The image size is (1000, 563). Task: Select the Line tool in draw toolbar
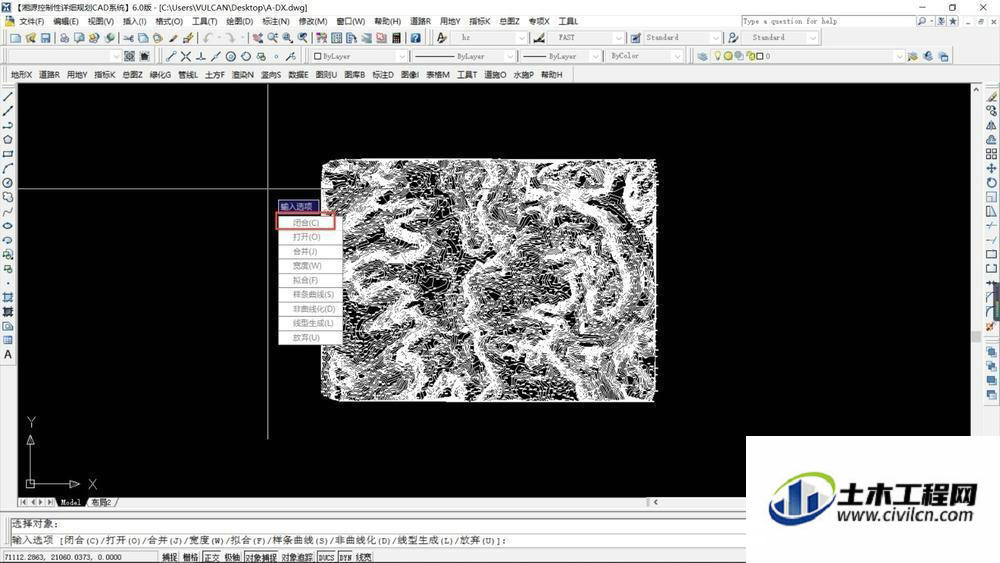(x=8, y=97)
